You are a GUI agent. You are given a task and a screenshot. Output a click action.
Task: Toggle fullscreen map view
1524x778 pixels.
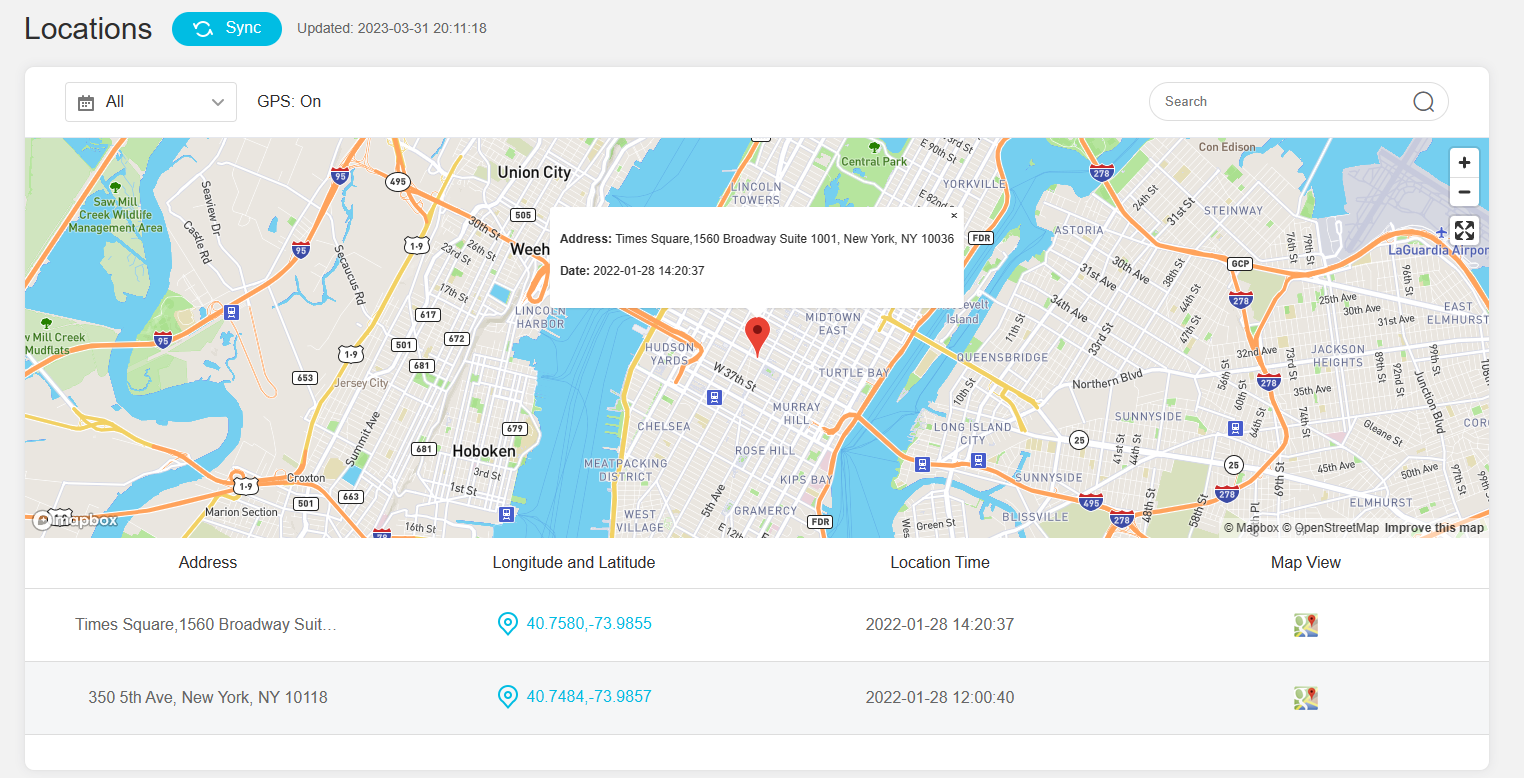1464,231
